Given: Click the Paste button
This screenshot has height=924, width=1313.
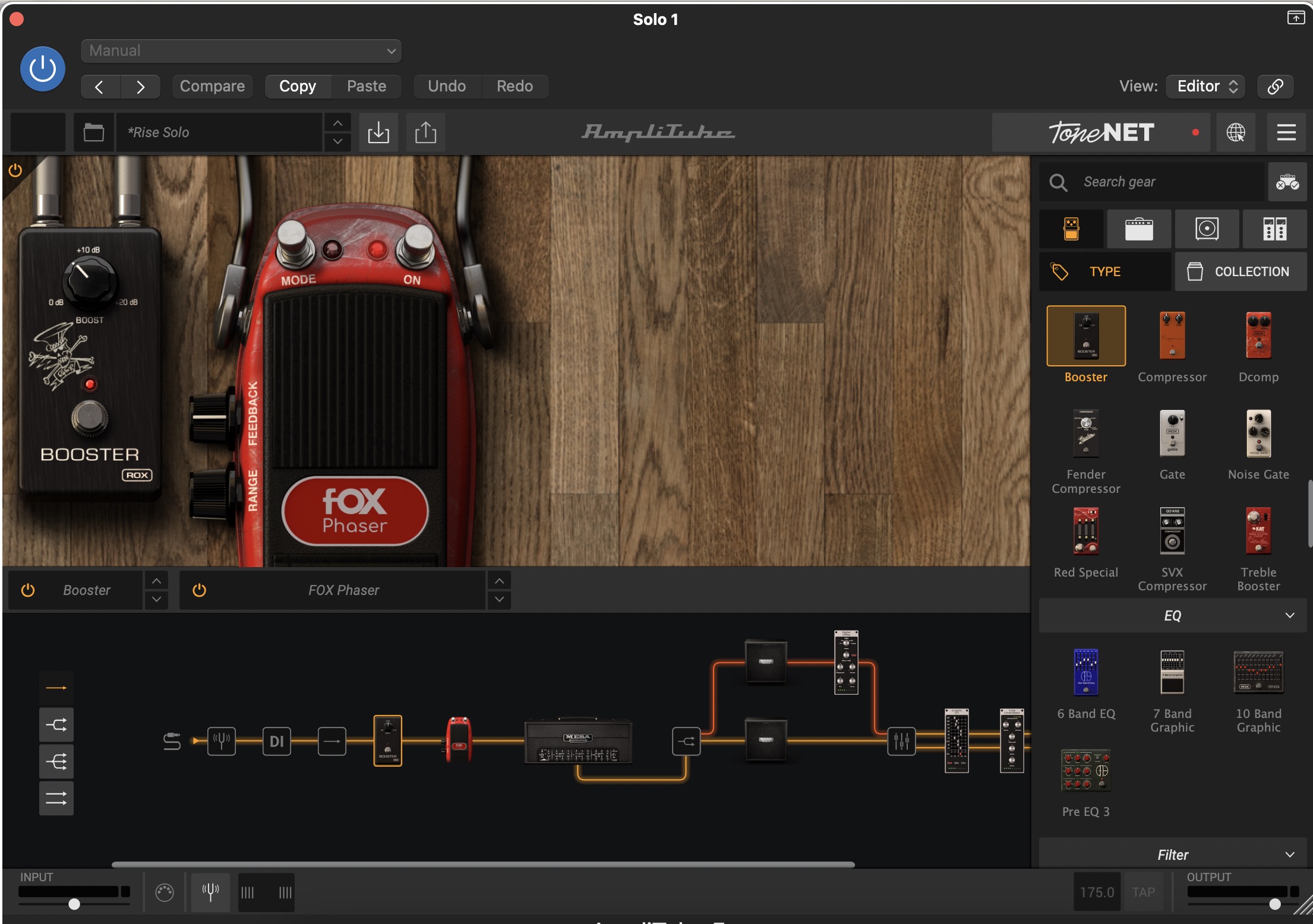Looking at the screenshot, I should (367, 87).
